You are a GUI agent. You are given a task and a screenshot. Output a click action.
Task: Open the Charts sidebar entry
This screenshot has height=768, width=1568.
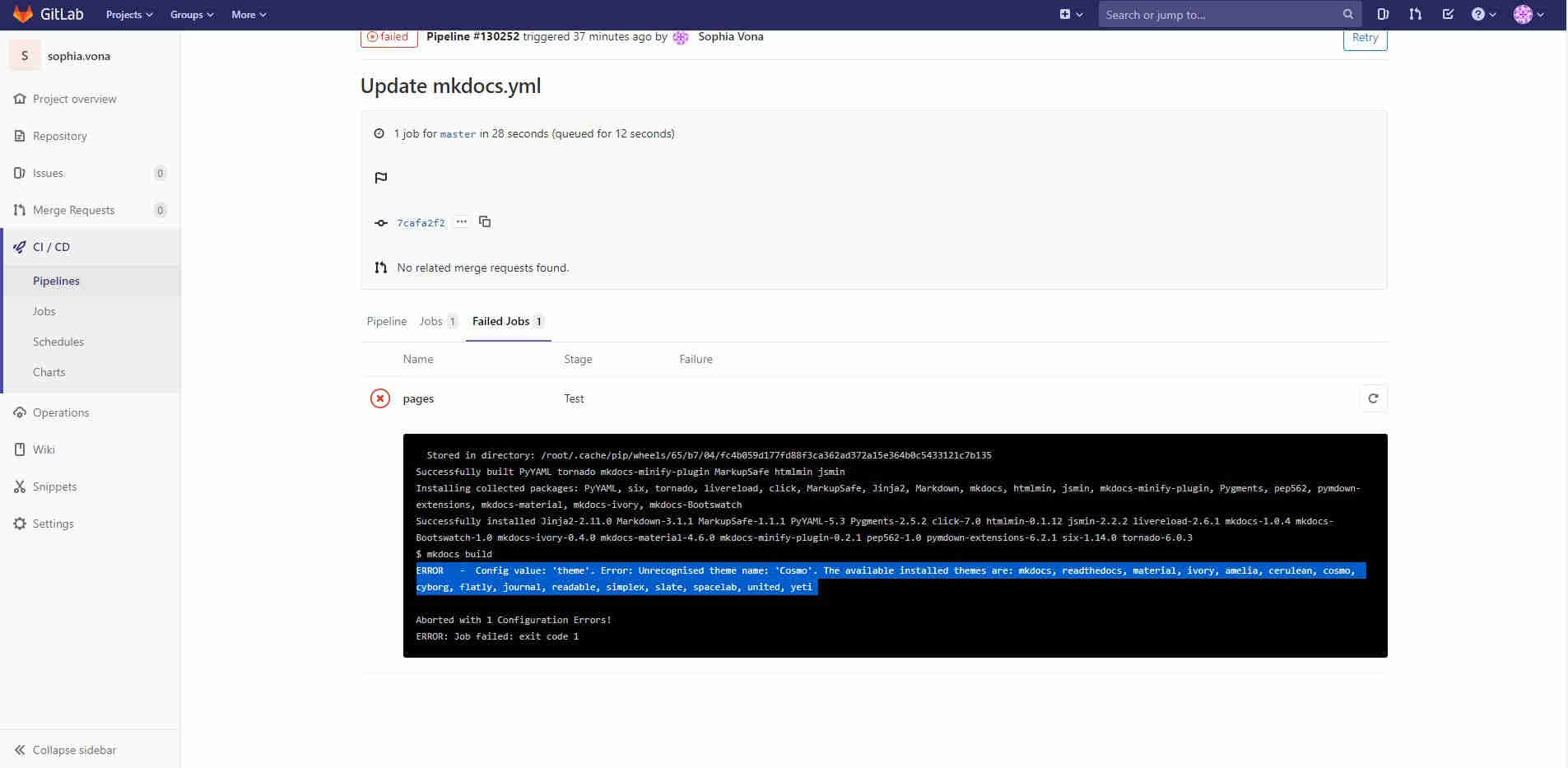(x=49, y=372)
